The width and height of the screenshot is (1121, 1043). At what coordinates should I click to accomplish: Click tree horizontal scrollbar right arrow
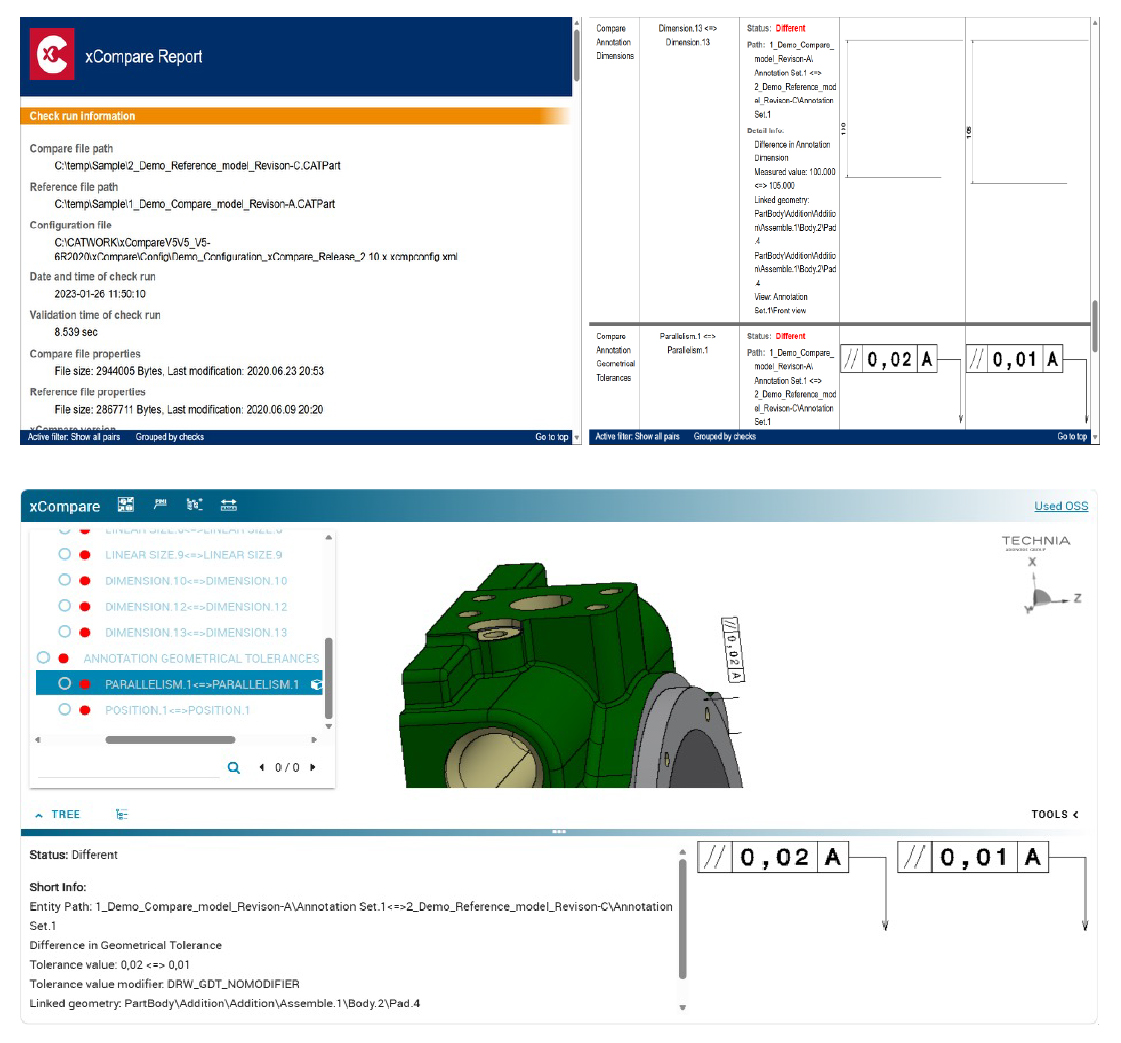click(313, 740)
